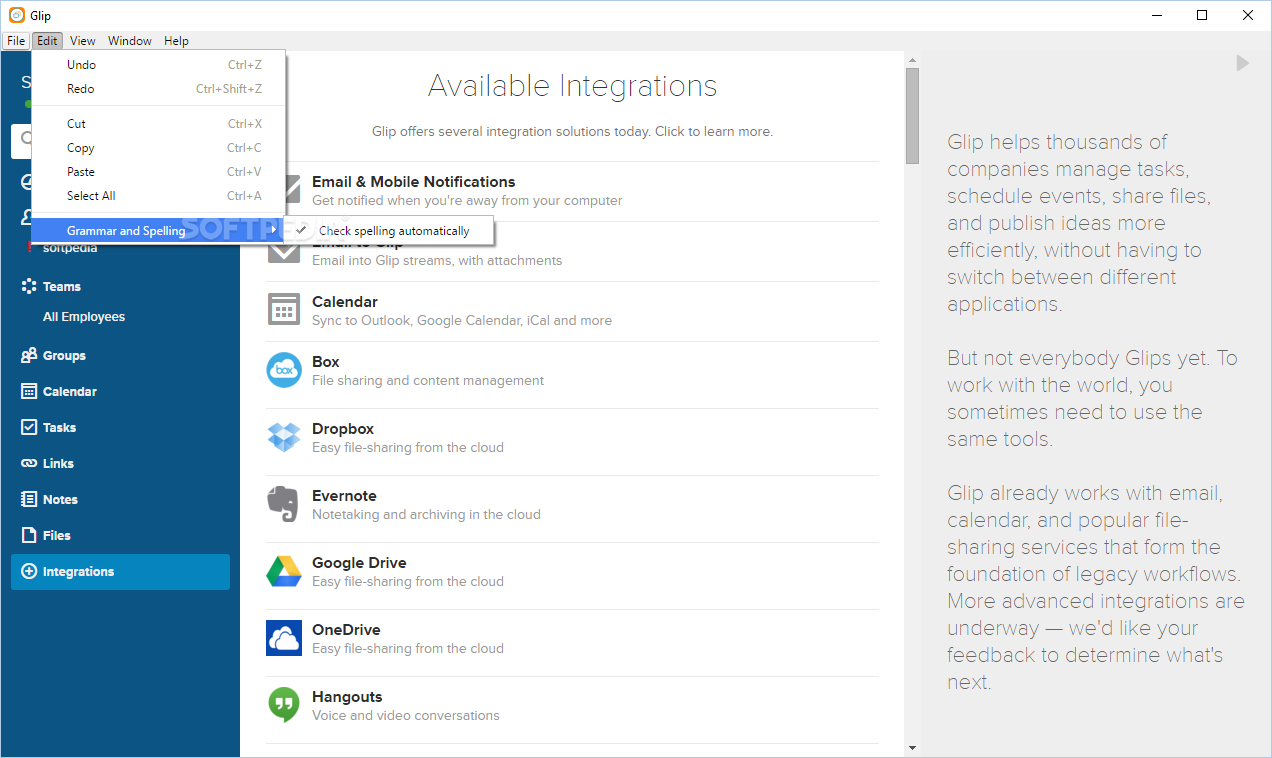Click the Glip app logo in title bar
The width and height of the screenshot is (1272, 758).
(17, 15)
